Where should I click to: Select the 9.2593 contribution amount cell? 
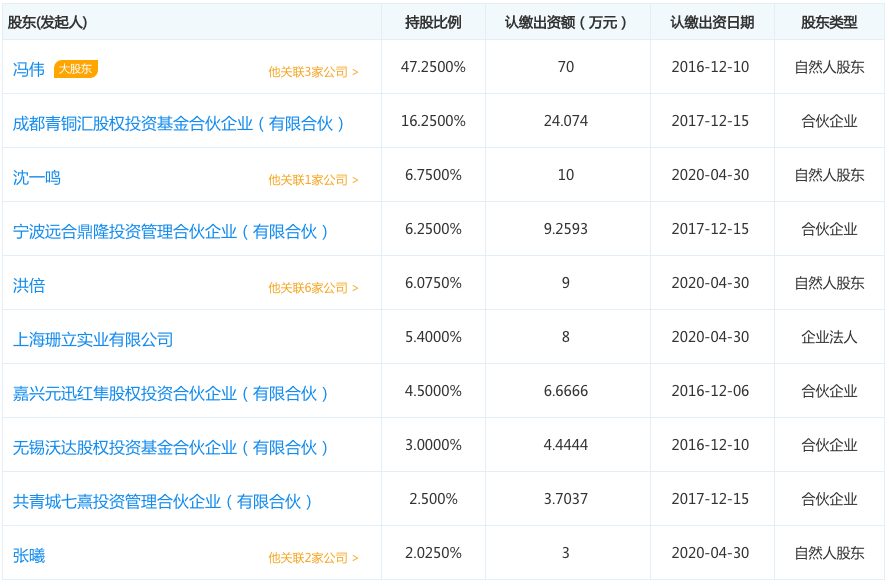pos(566,229)
